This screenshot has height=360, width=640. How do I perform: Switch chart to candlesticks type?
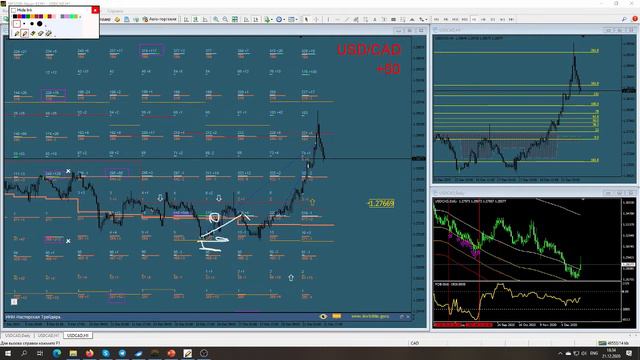click(196, 19)
